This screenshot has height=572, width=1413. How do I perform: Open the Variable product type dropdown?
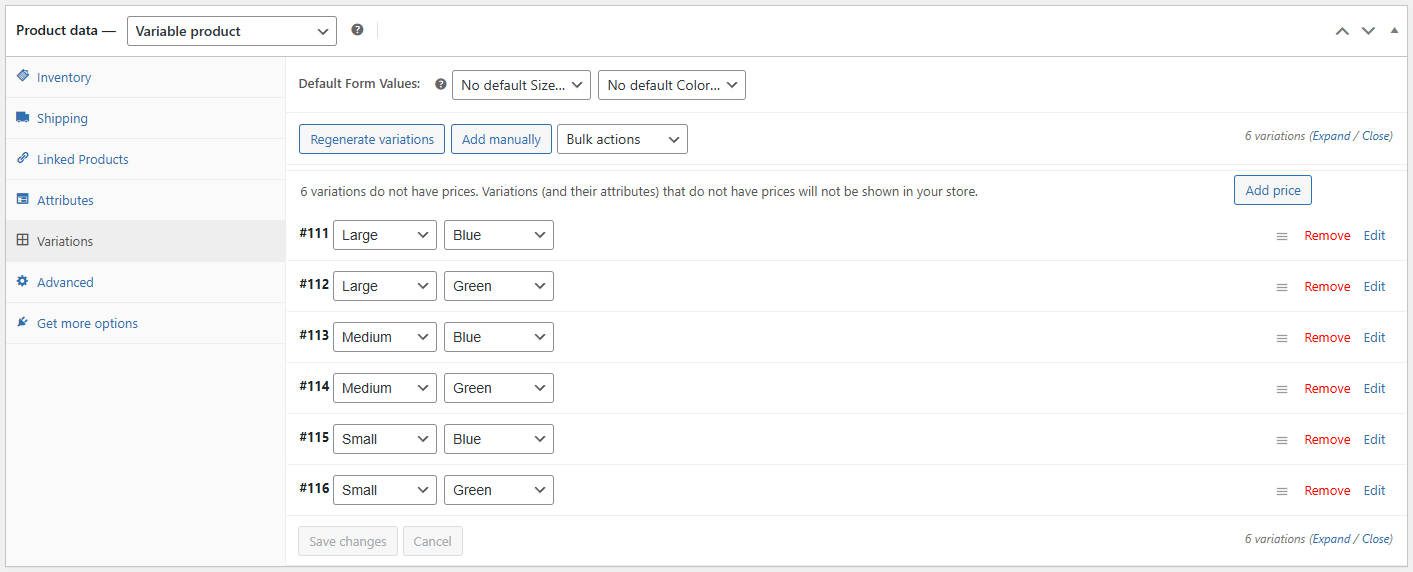click(232, 31)
